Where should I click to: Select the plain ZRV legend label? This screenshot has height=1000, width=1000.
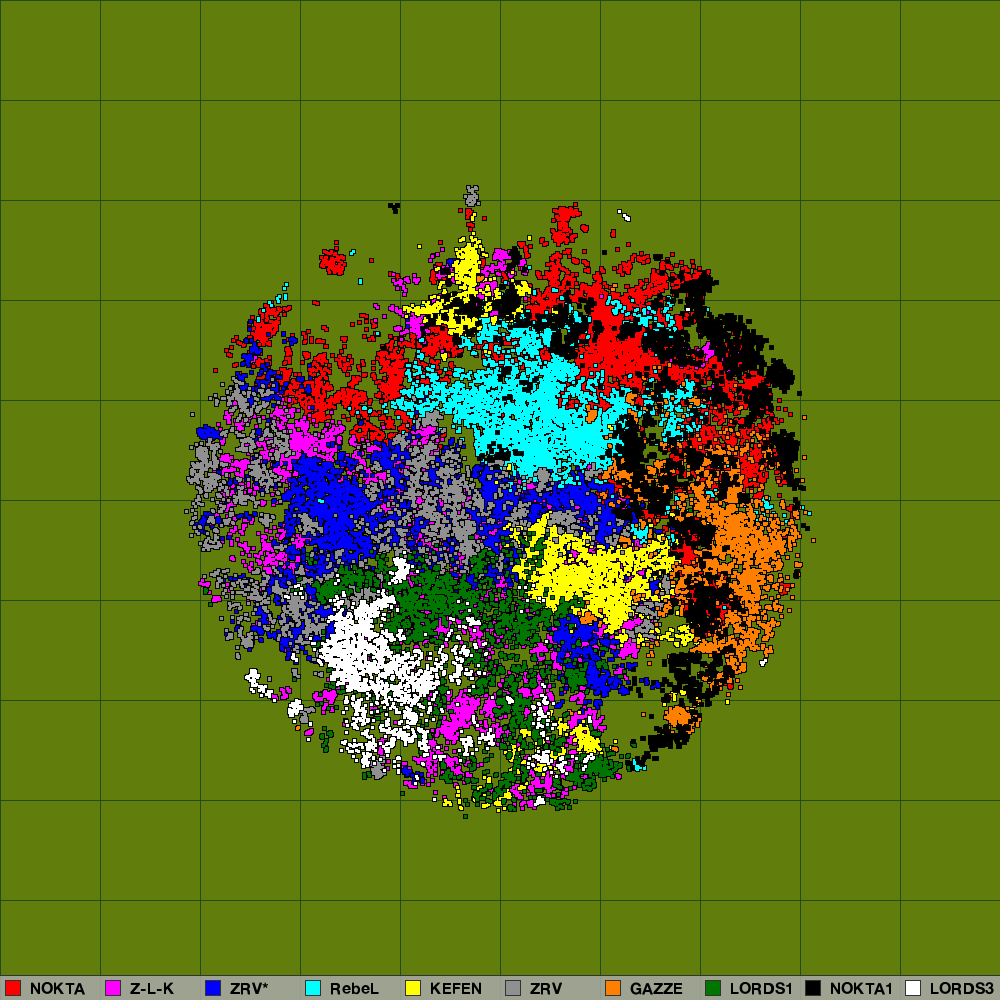coord(546,989)
